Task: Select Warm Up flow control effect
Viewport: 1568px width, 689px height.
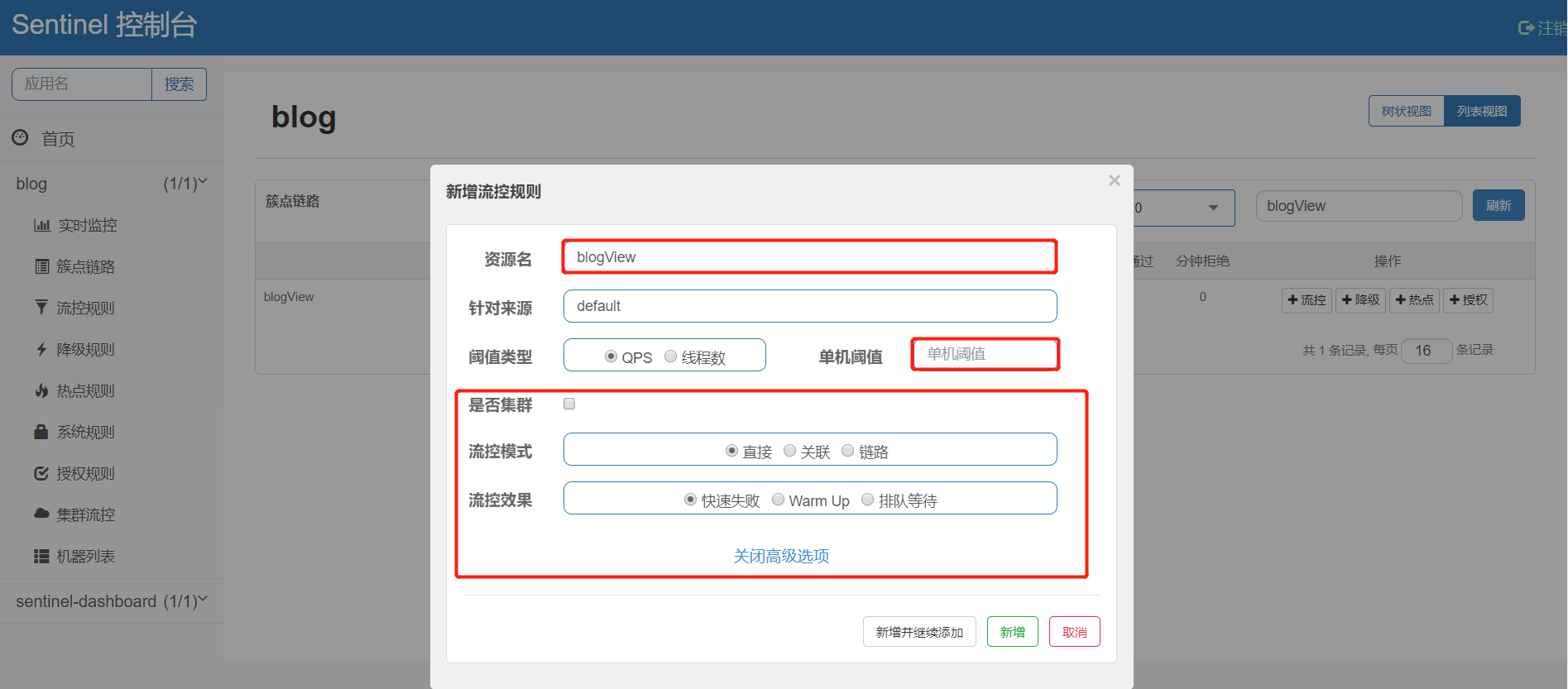Action: pyautogui.click(x=778, y=500)
